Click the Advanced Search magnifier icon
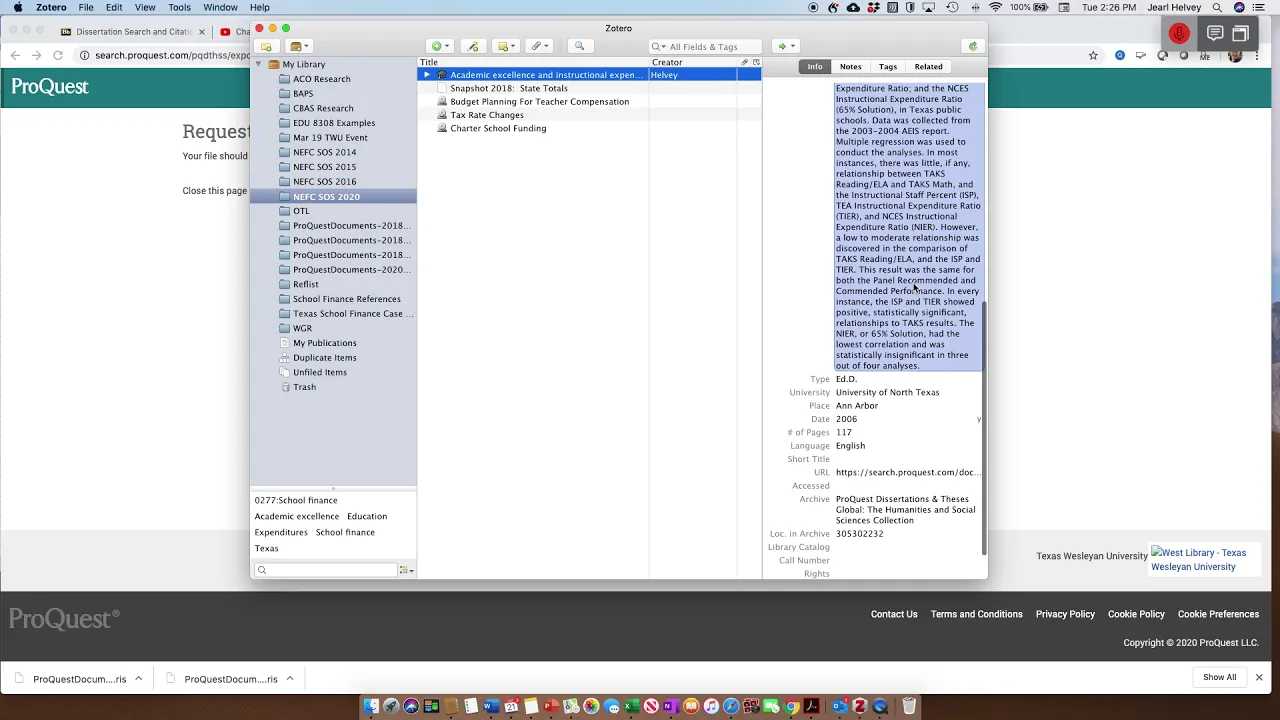 coord(579,46)
